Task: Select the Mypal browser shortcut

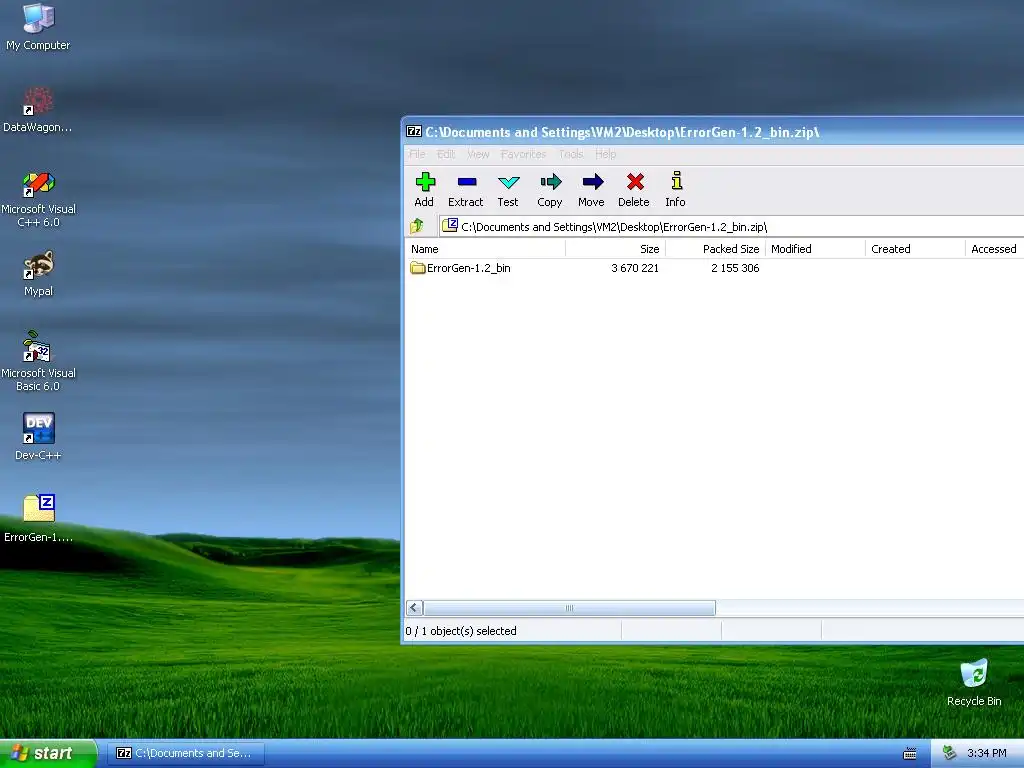Action: pos(38,274)
